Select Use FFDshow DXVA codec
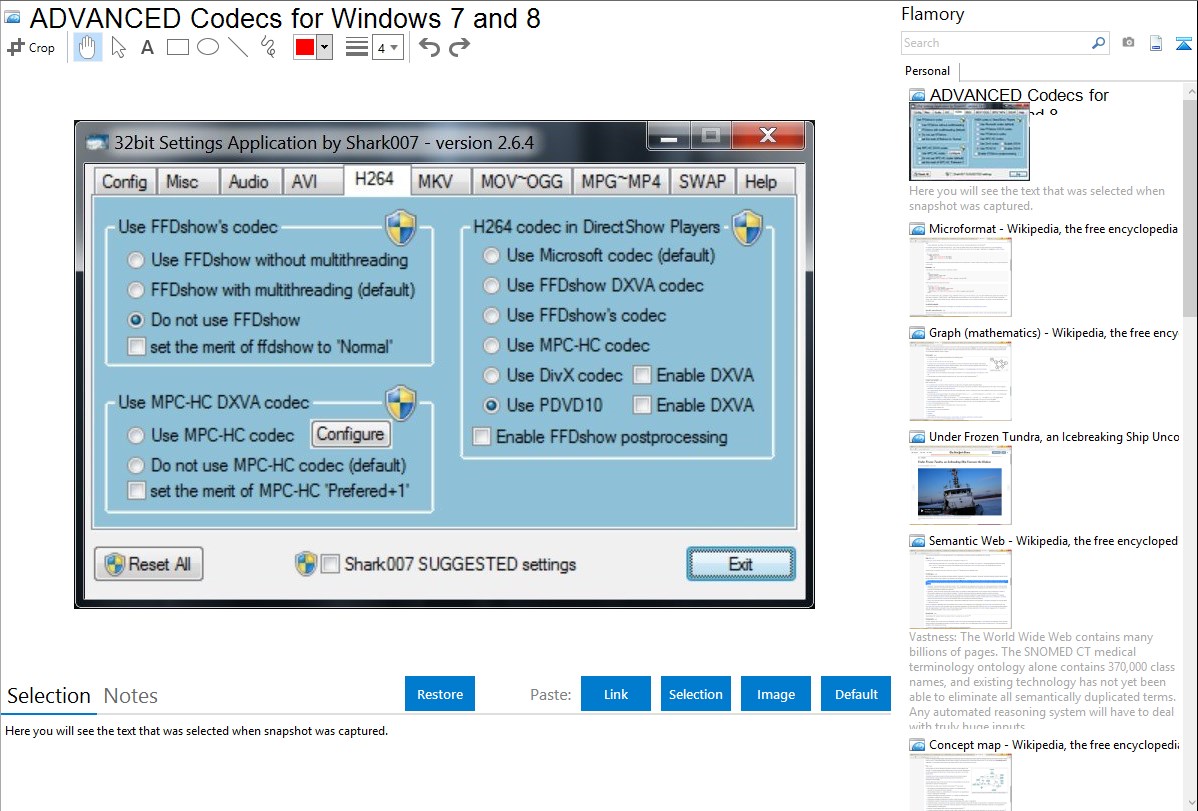Screen dimensions: 1198x811 [x=491, y=285]
